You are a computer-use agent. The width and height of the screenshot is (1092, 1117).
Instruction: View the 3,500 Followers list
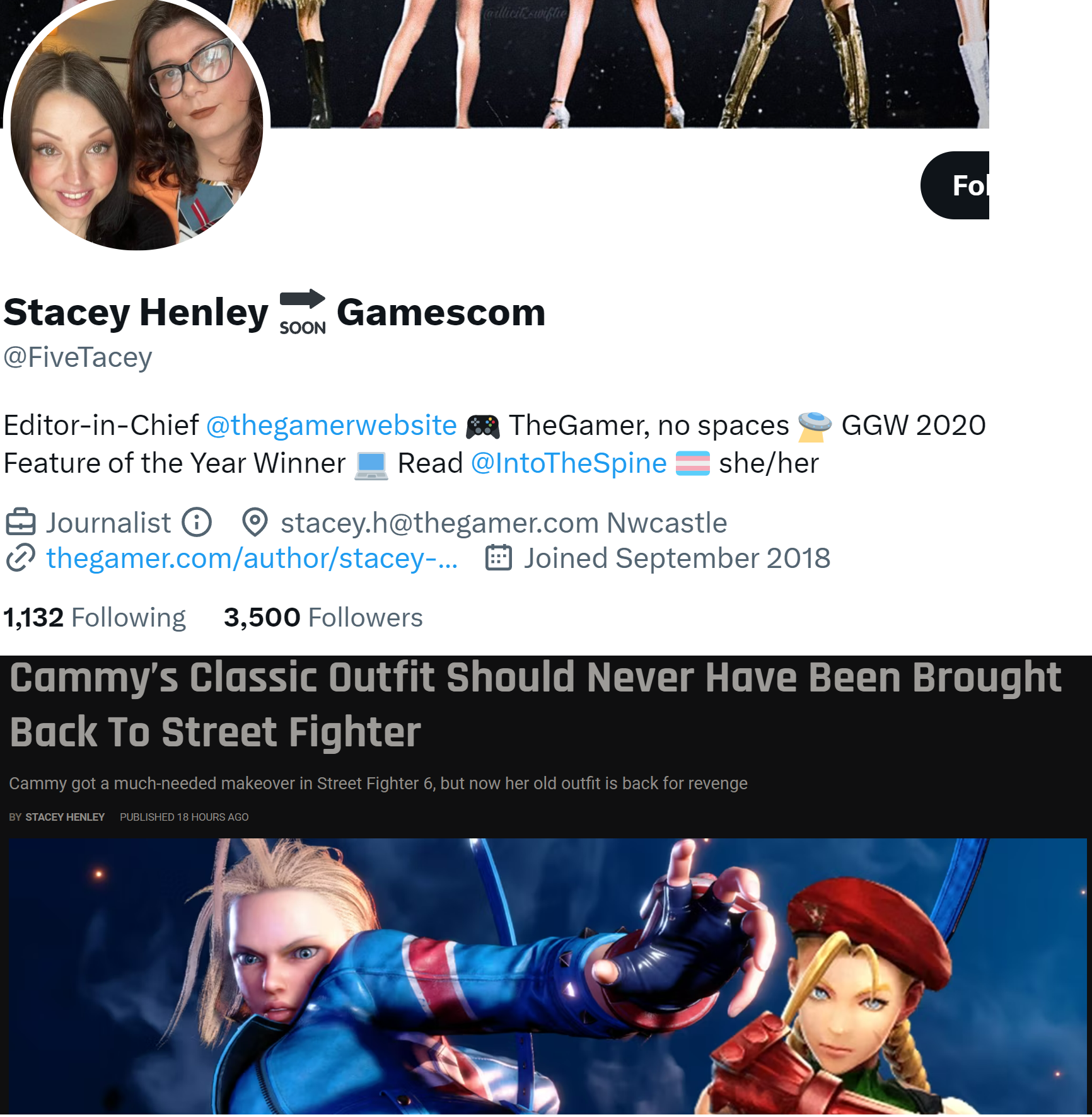point(323,617)
